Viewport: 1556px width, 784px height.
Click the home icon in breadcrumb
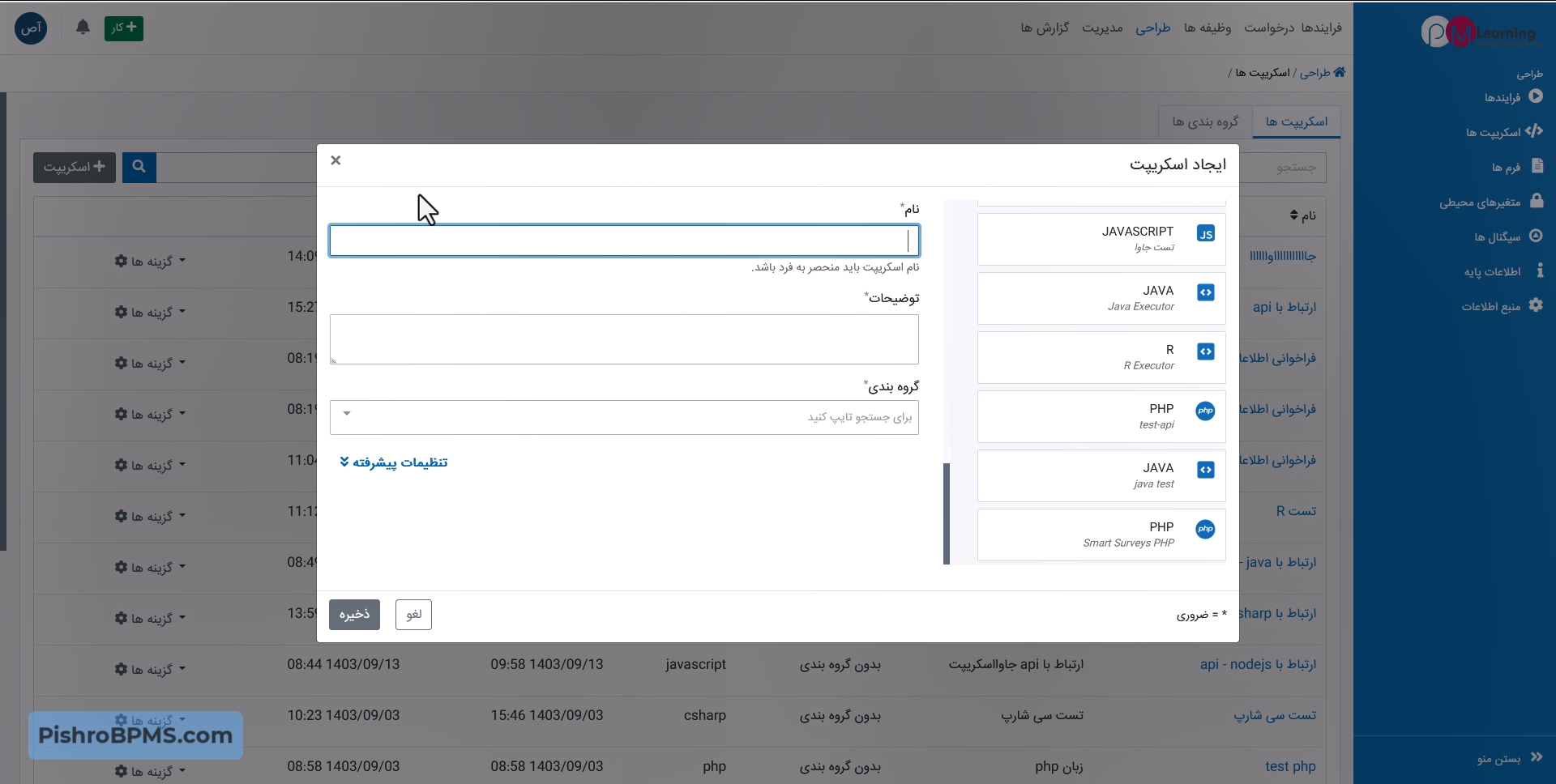pyautogui.click(x=1340, y=72)
